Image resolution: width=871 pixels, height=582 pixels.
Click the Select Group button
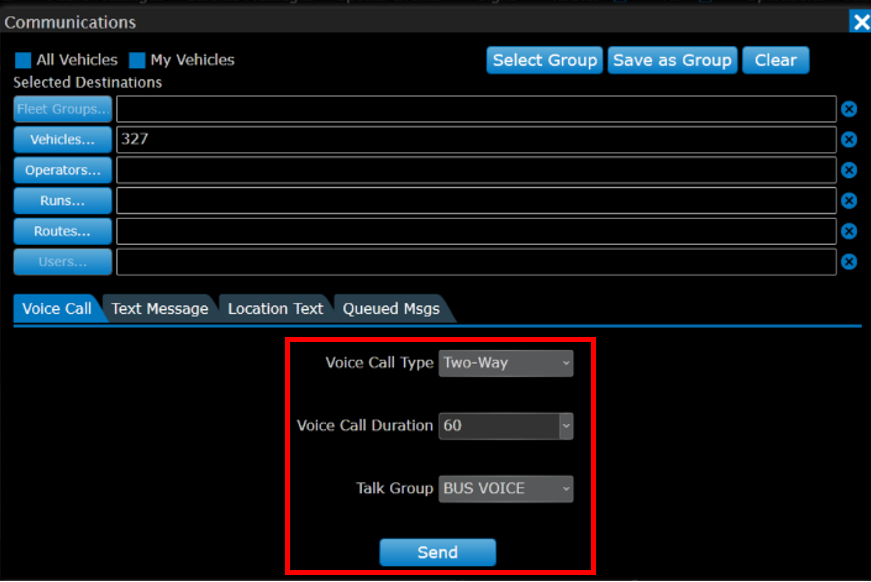[545, 60]
